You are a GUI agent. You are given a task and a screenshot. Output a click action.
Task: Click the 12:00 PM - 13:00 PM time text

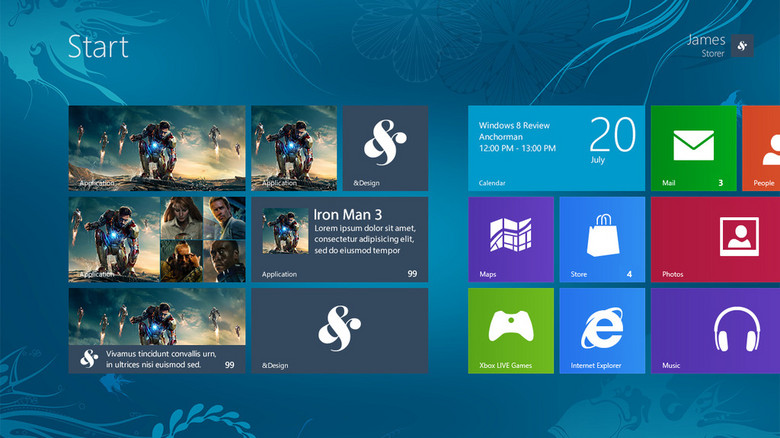click(517, 148)
